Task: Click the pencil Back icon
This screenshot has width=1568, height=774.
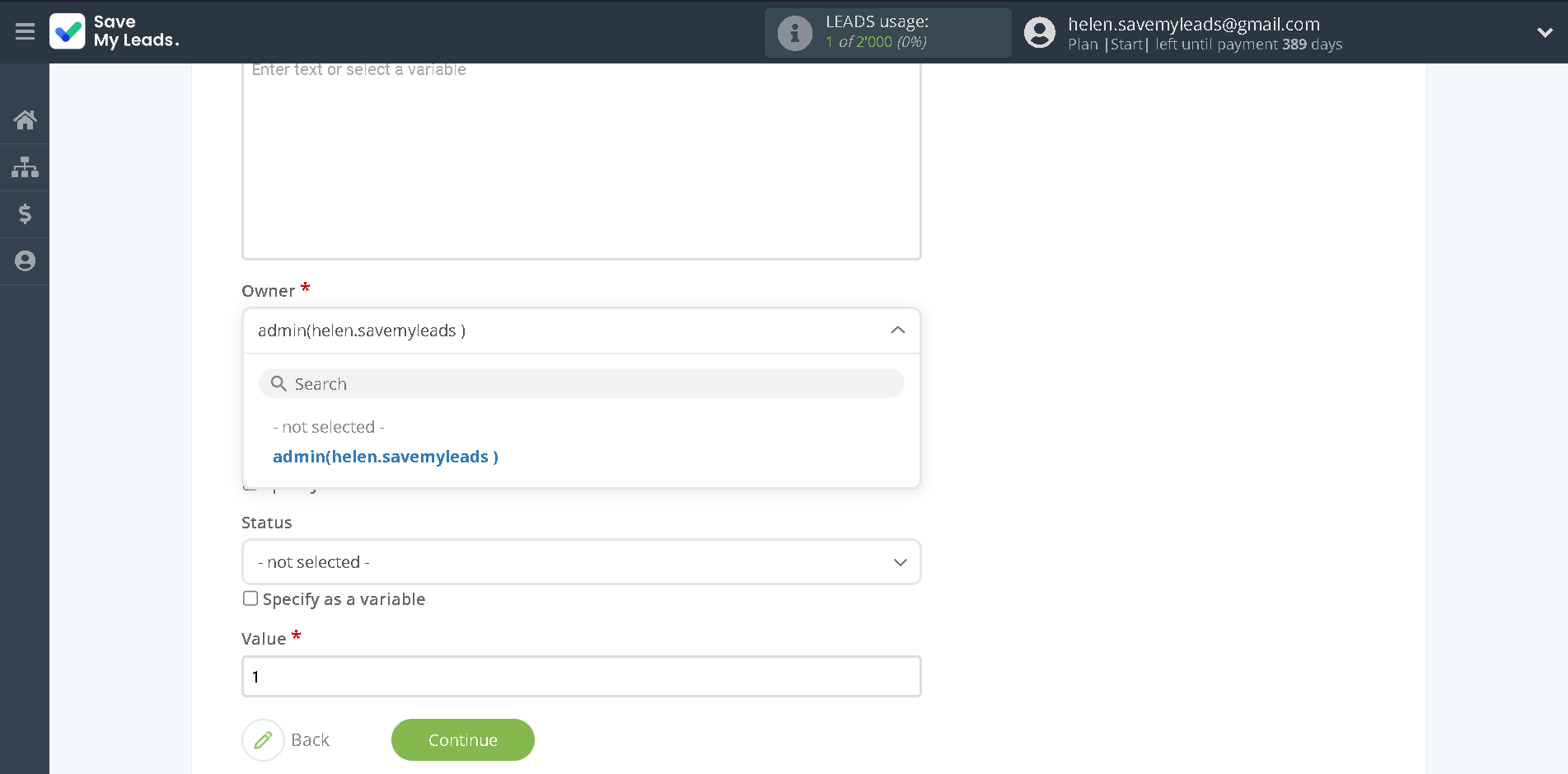Action: (x=263, y=740)
